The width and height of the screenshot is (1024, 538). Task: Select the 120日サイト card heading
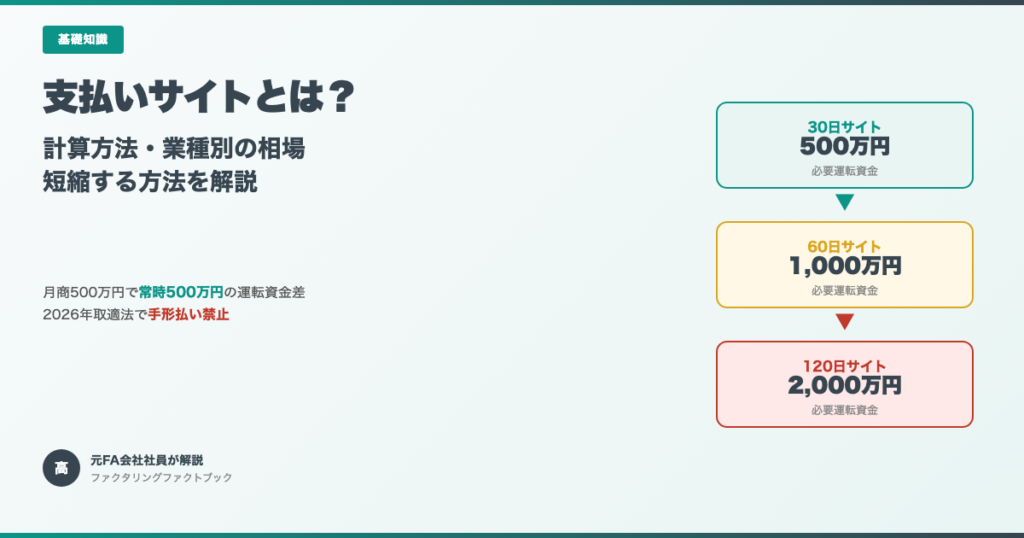point(844,366)
